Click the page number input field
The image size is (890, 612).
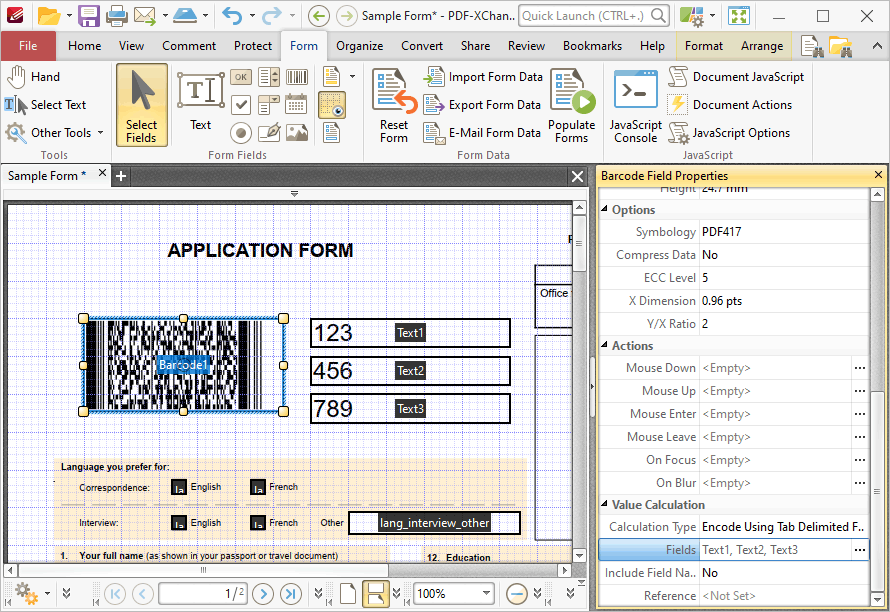pos(203,594)
